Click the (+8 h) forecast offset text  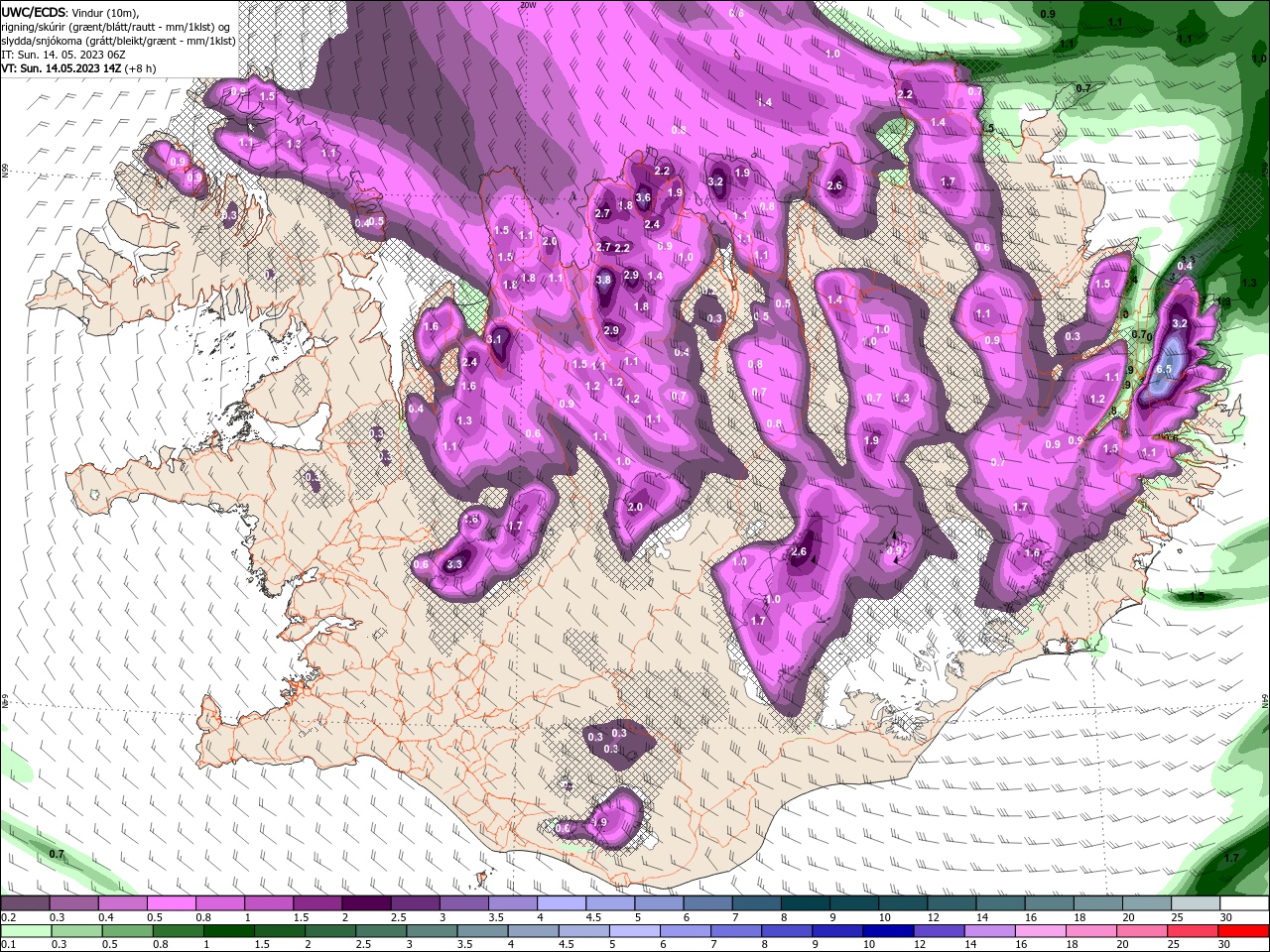click(x=142, y=69)
